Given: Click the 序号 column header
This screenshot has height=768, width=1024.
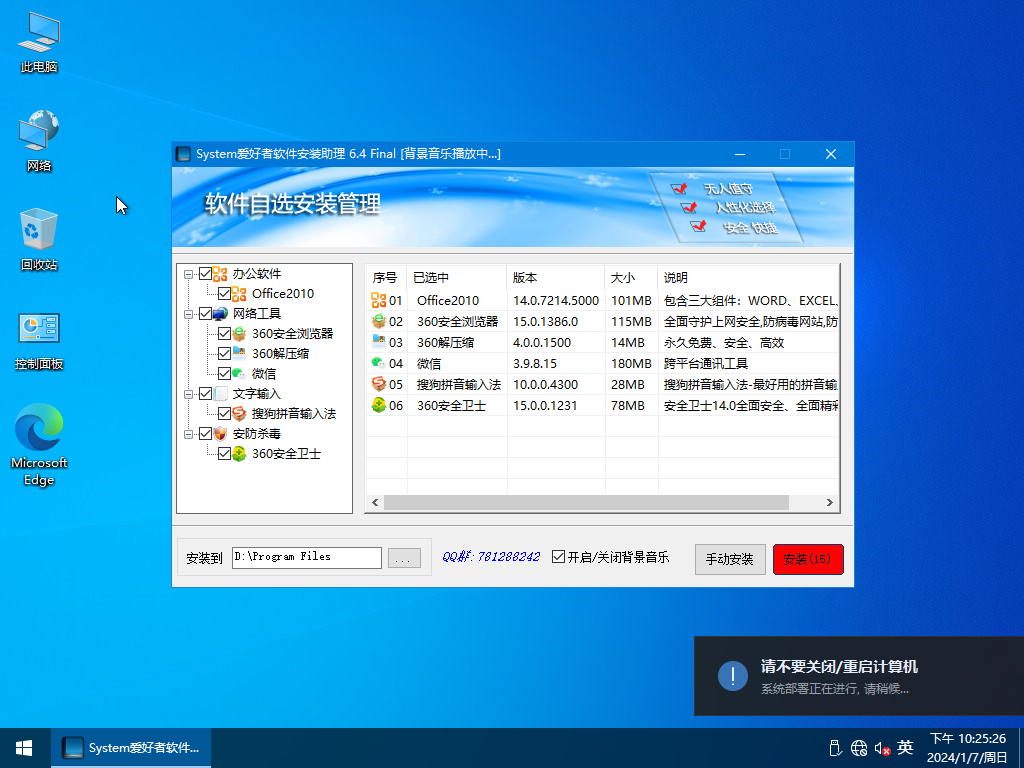Looking at the screenshot, I should 387,278.
